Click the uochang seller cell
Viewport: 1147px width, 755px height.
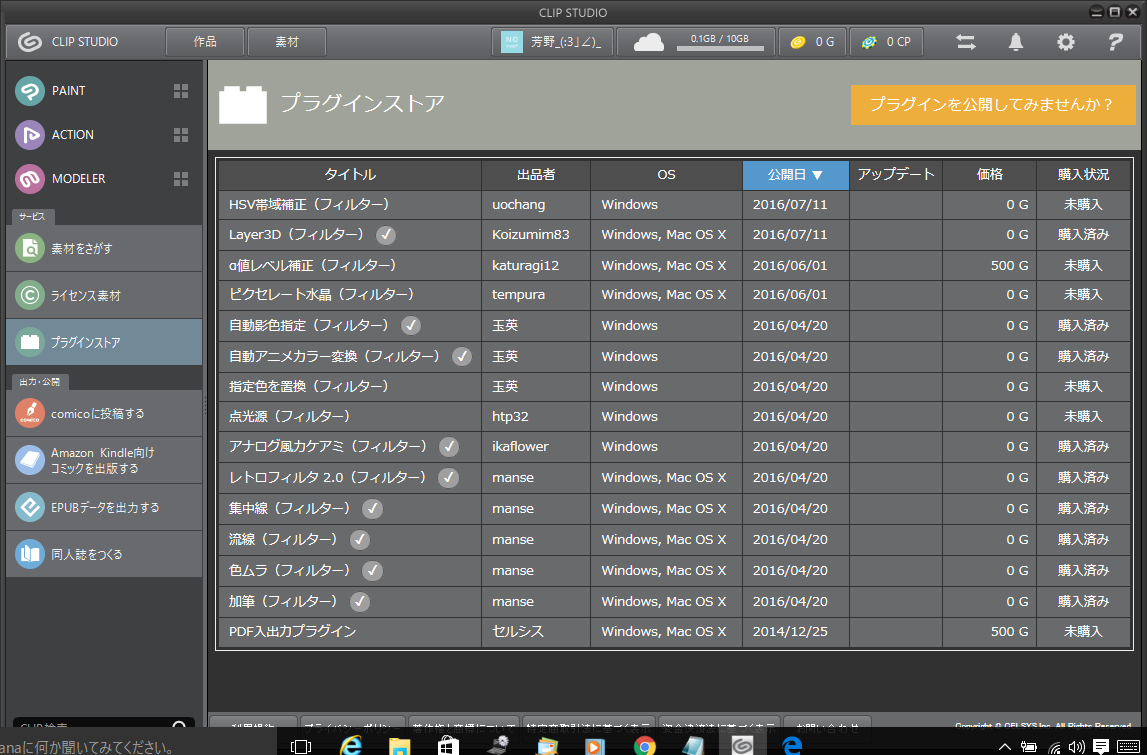tap(536, 205)
